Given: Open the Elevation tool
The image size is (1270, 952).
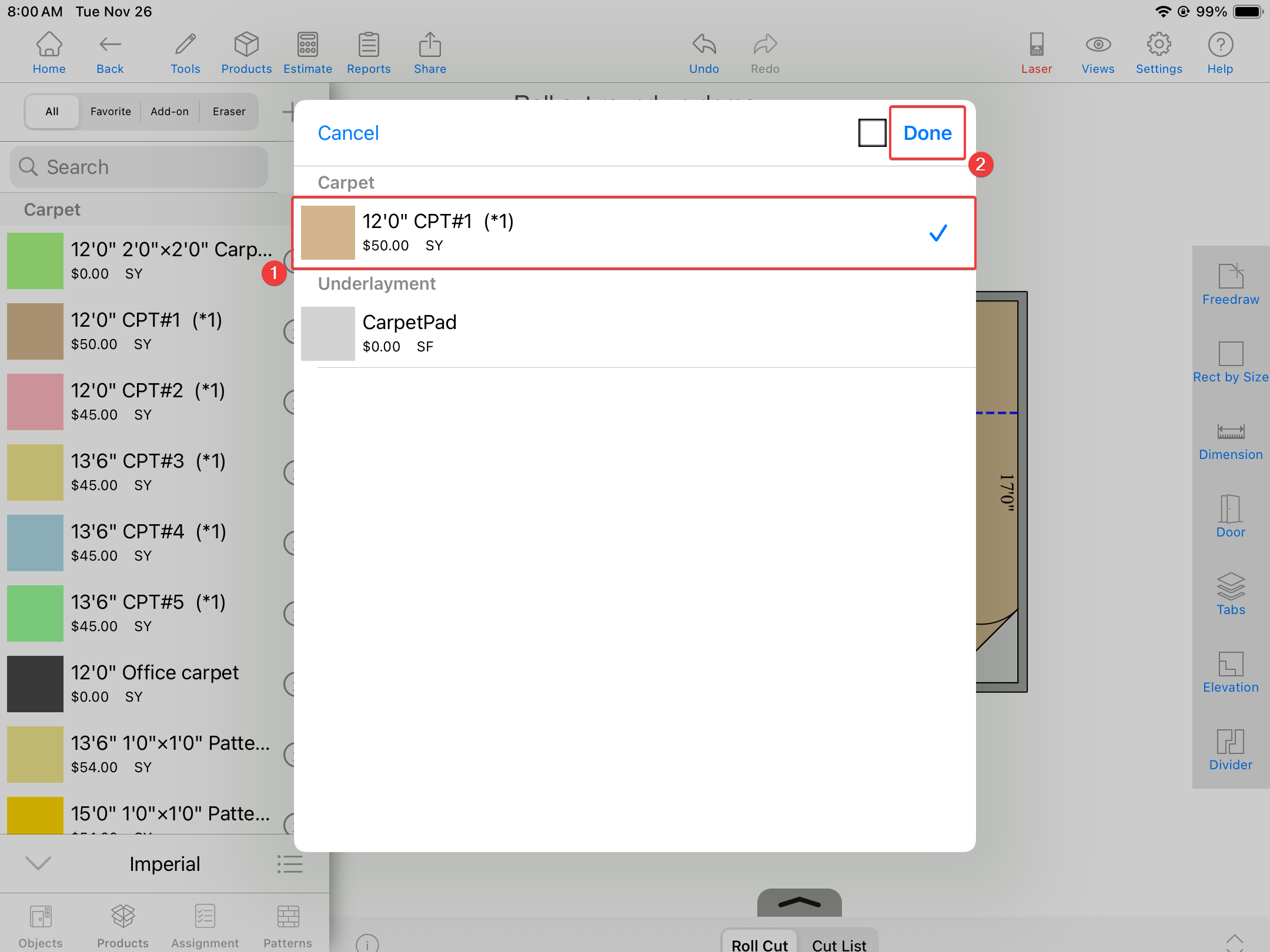Looking at the screenshot, I should [x=1230, y=672].
